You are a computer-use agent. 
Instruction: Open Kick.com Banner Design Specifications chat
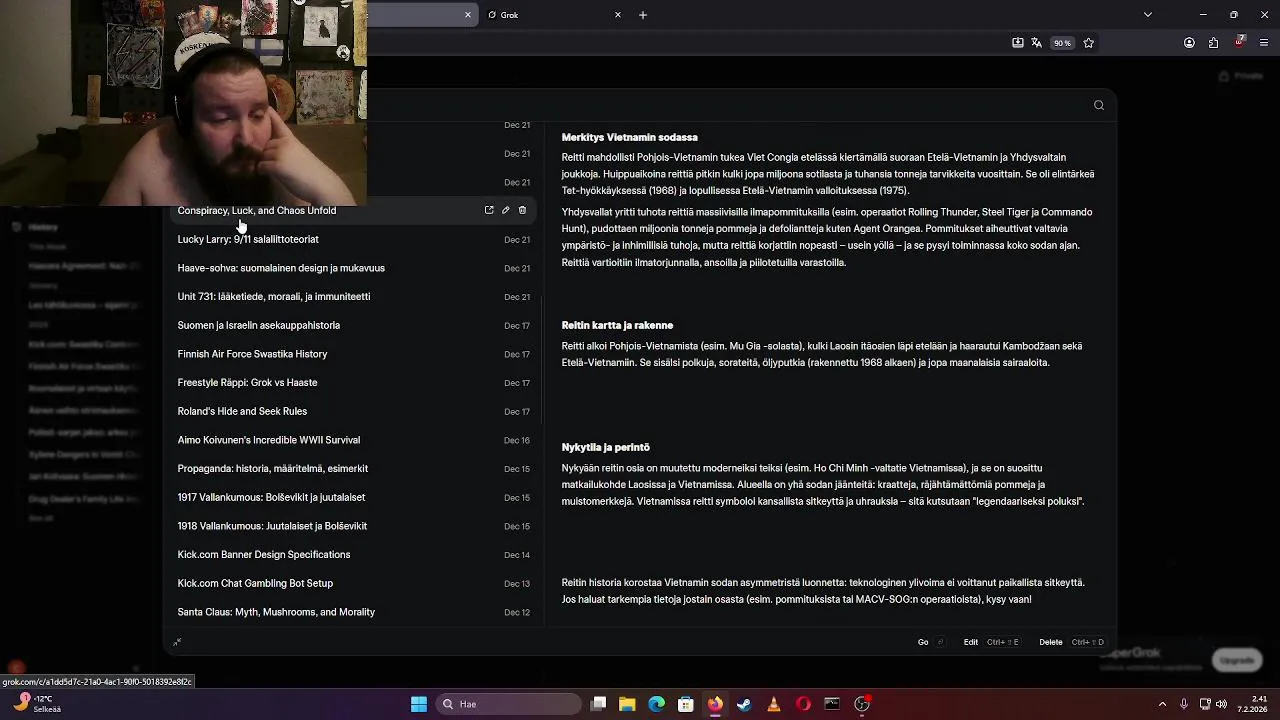[x=264, y=555]
